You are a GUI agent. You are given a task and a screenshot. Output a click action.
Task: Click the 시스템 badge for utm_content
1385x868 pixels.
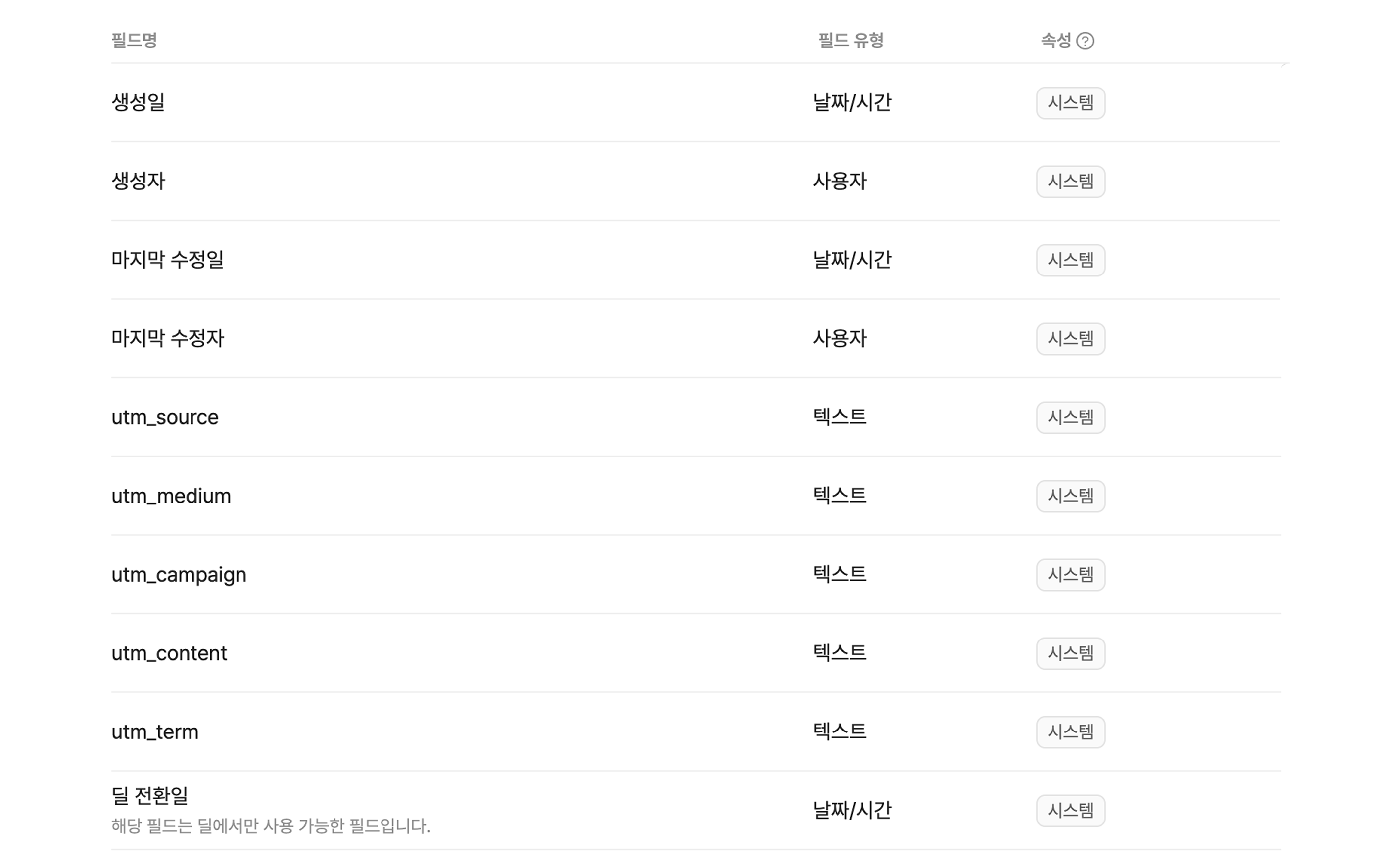point(1070,653)
